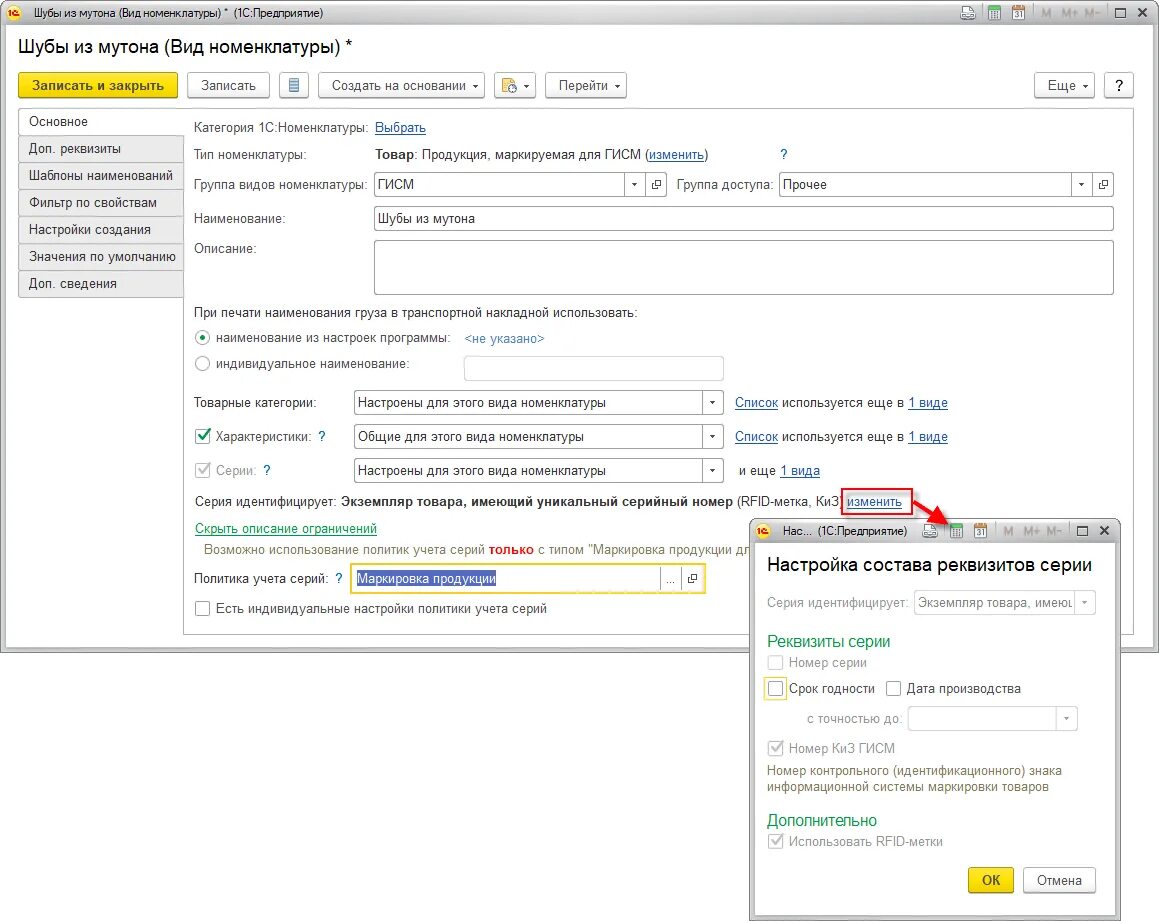Click the M- memory button in main title bar
This screenshot has width=1159, height=921.
pos(1092,13)
